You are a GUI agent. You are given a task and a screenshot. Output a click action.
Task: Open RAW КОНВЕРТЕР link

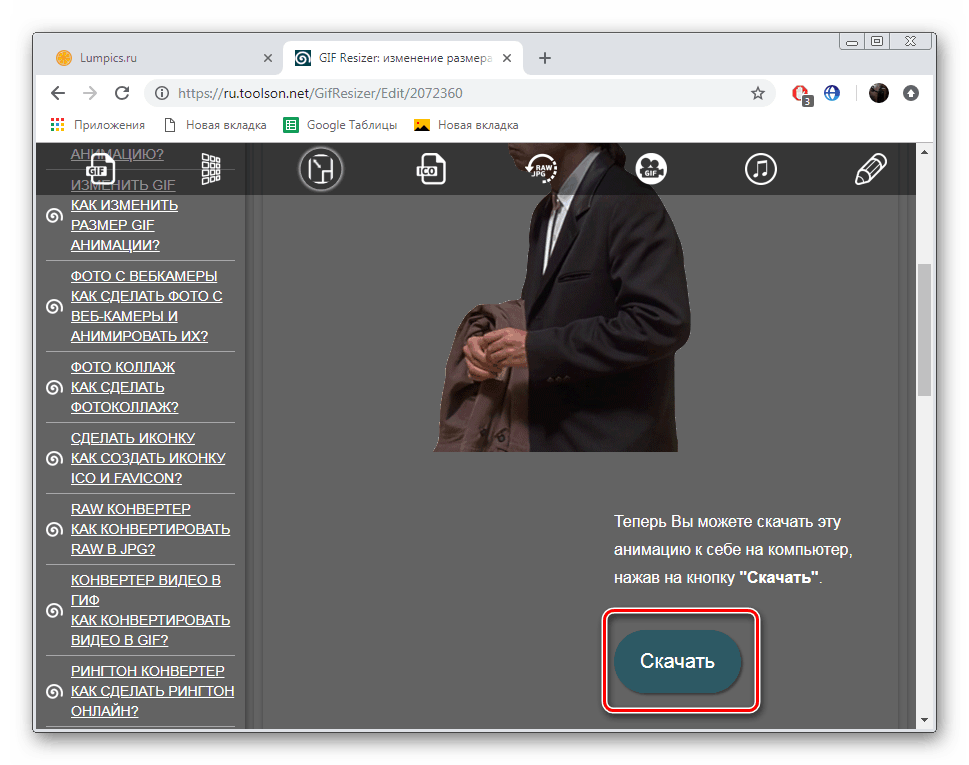tap(130, 509)
